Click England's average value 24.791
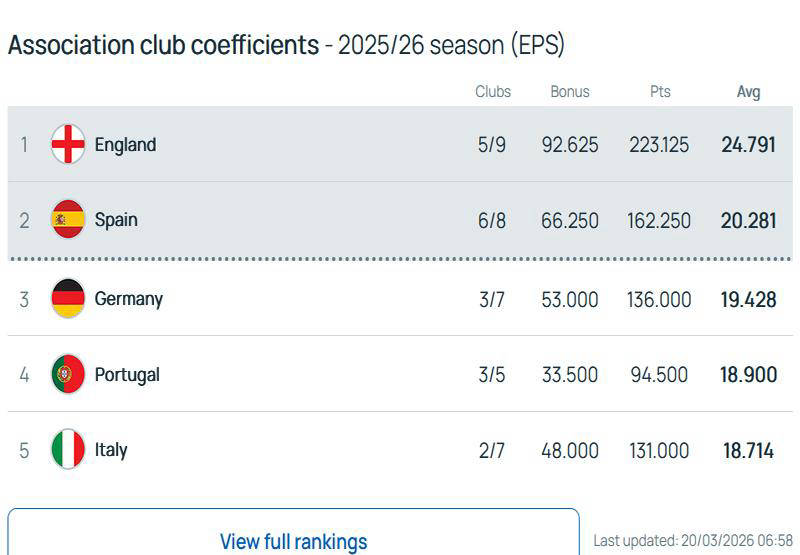 (x=748, y=144)
